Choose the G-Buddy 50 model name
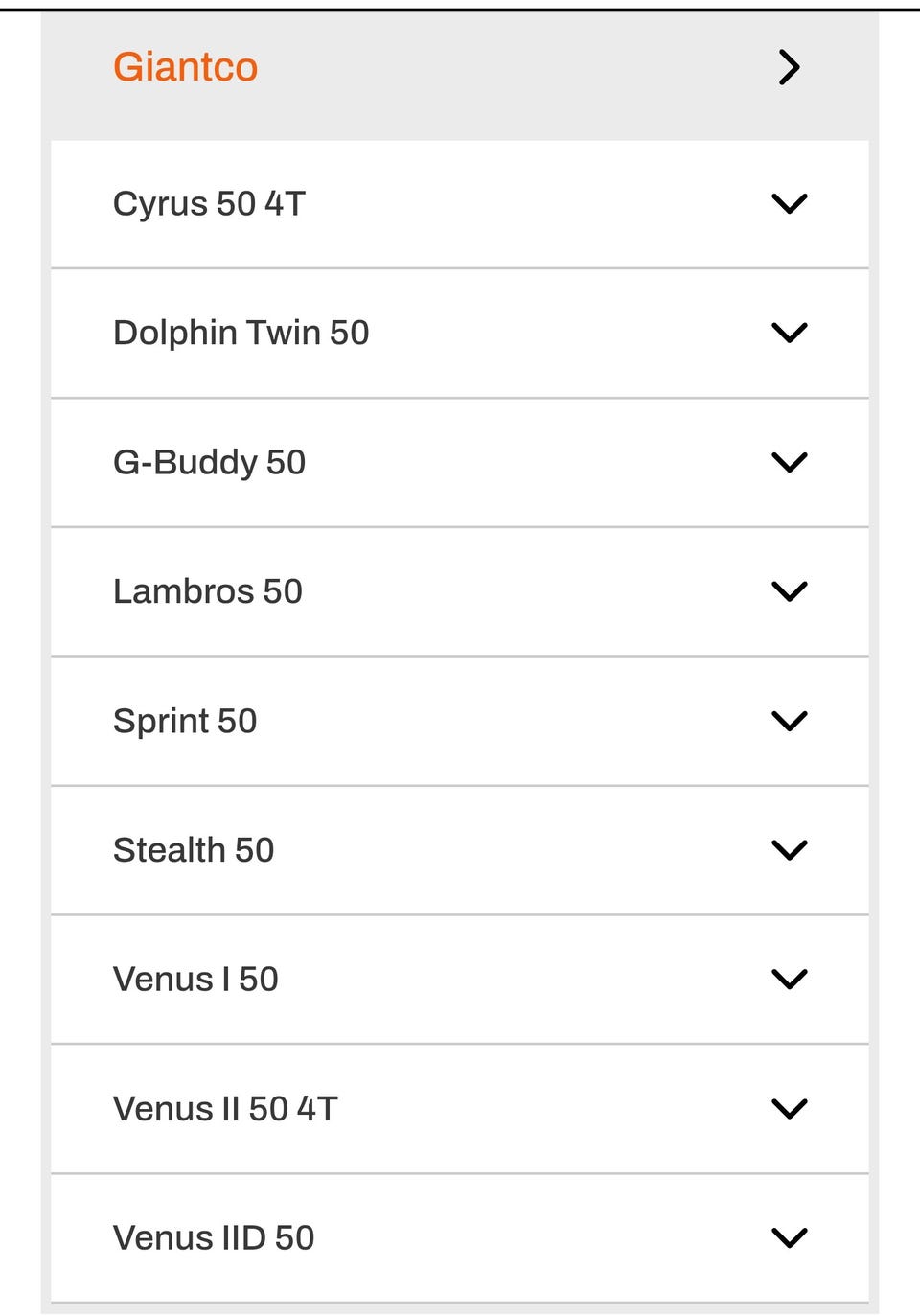Image resolution: width=920 pixels, height=1316 pixels. pos(209,462)
